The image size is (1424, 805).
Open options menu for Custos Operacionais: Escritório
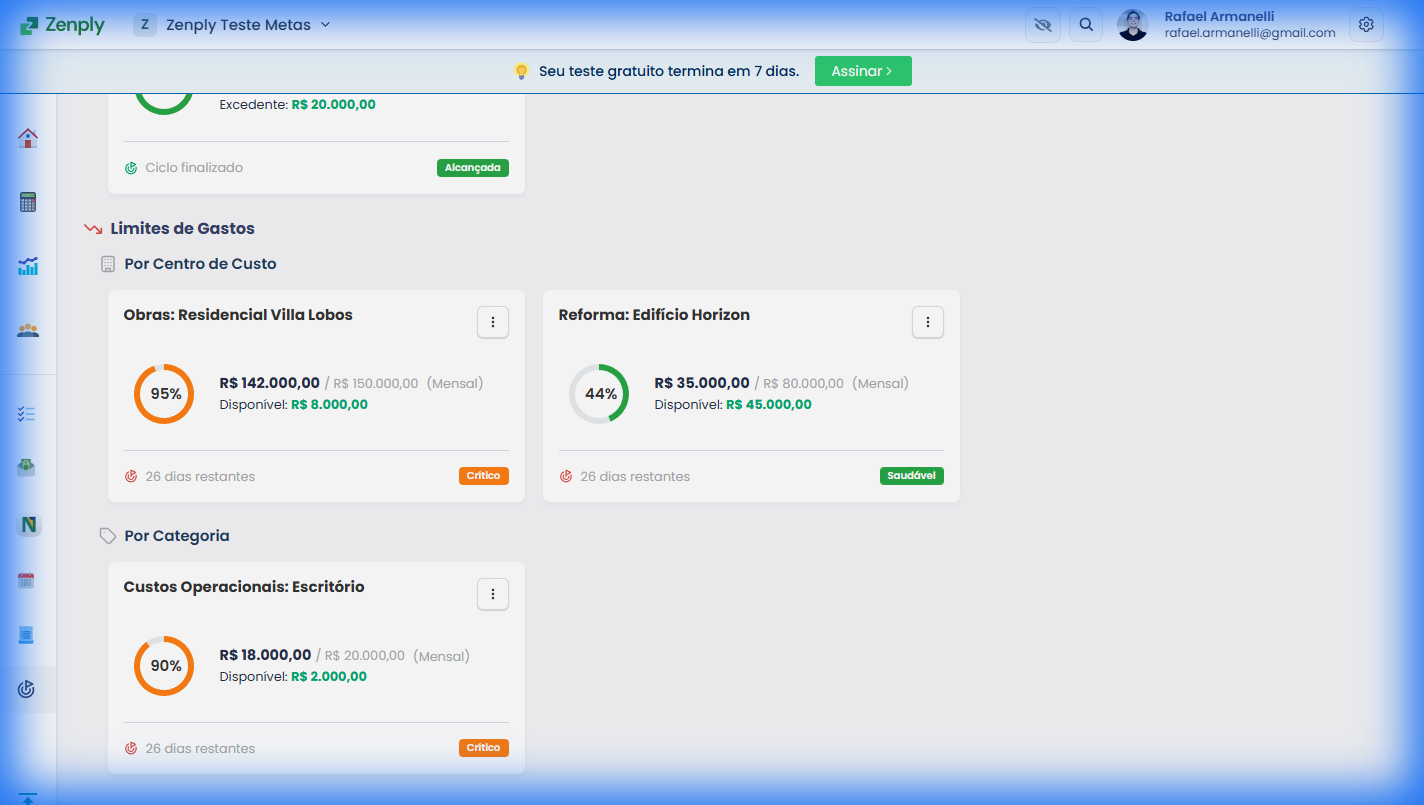click(492, 594)
